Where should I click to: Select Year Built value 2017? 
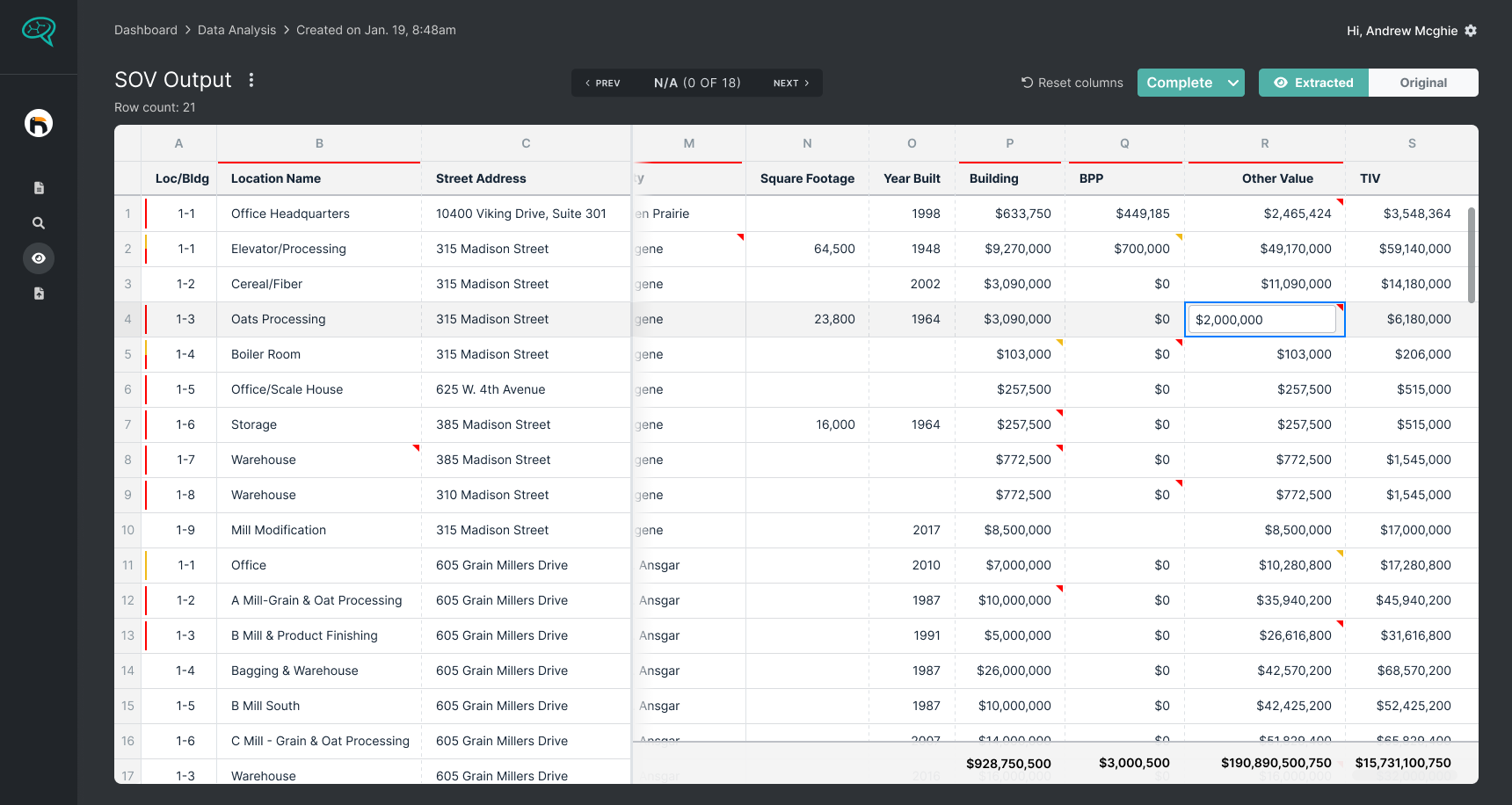coord(912,530)
